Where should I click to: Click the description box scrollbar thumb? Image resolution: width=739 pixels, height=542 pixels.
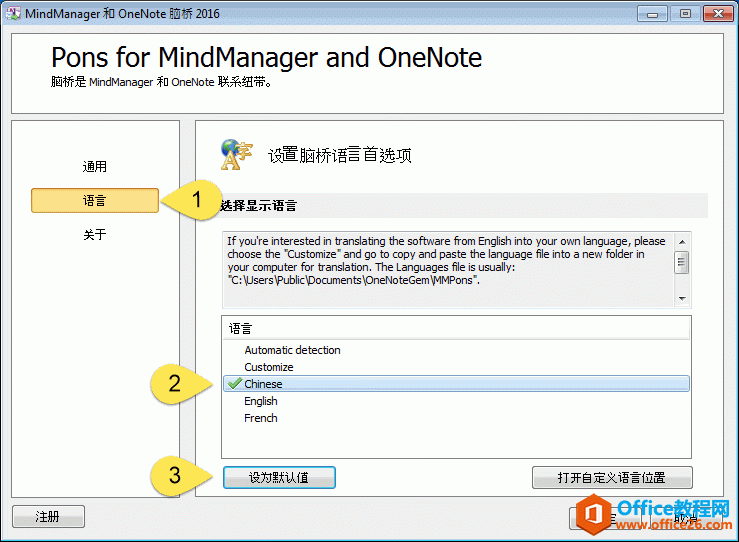(682, 263)
